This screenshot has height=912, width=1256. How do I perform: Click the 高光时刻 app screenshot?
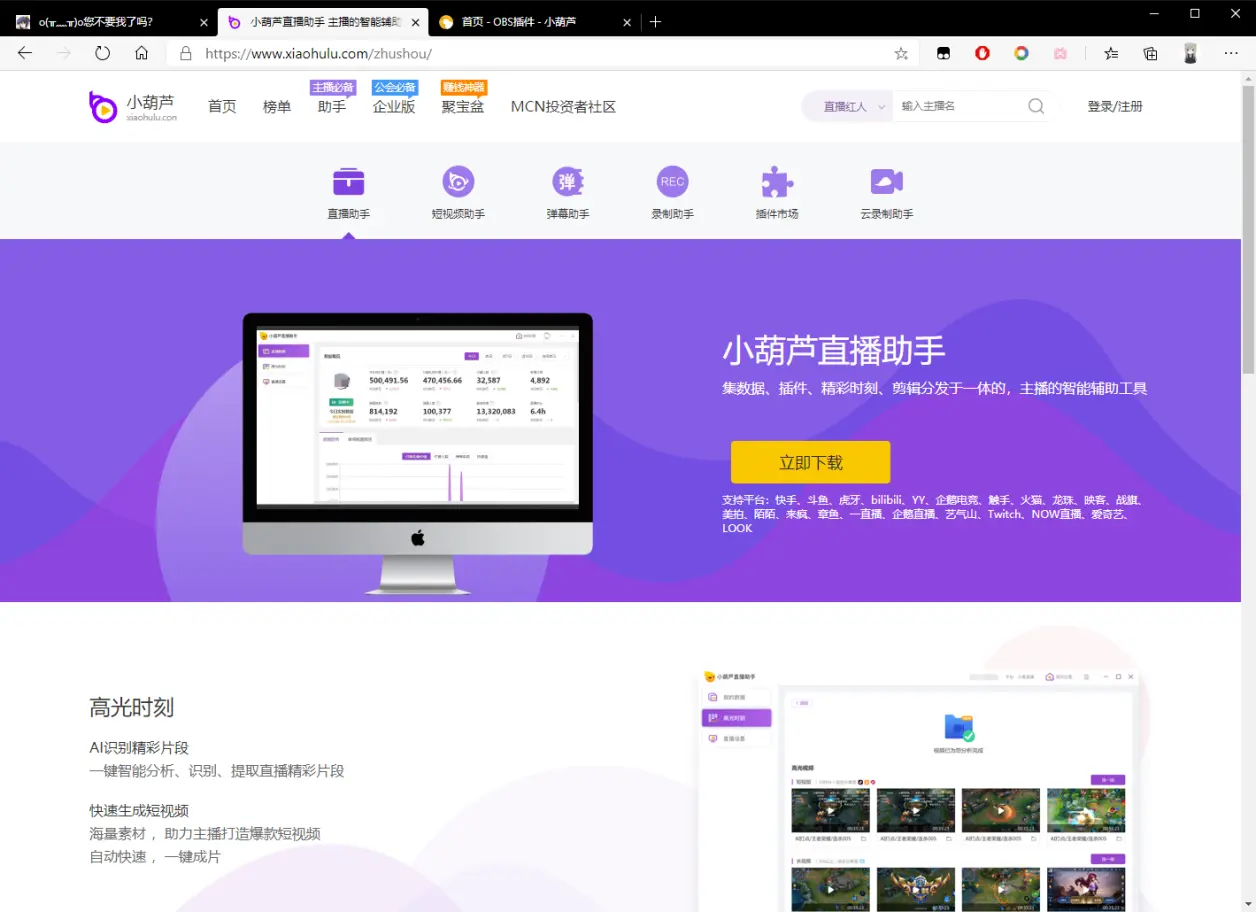[x=918, y=790]
